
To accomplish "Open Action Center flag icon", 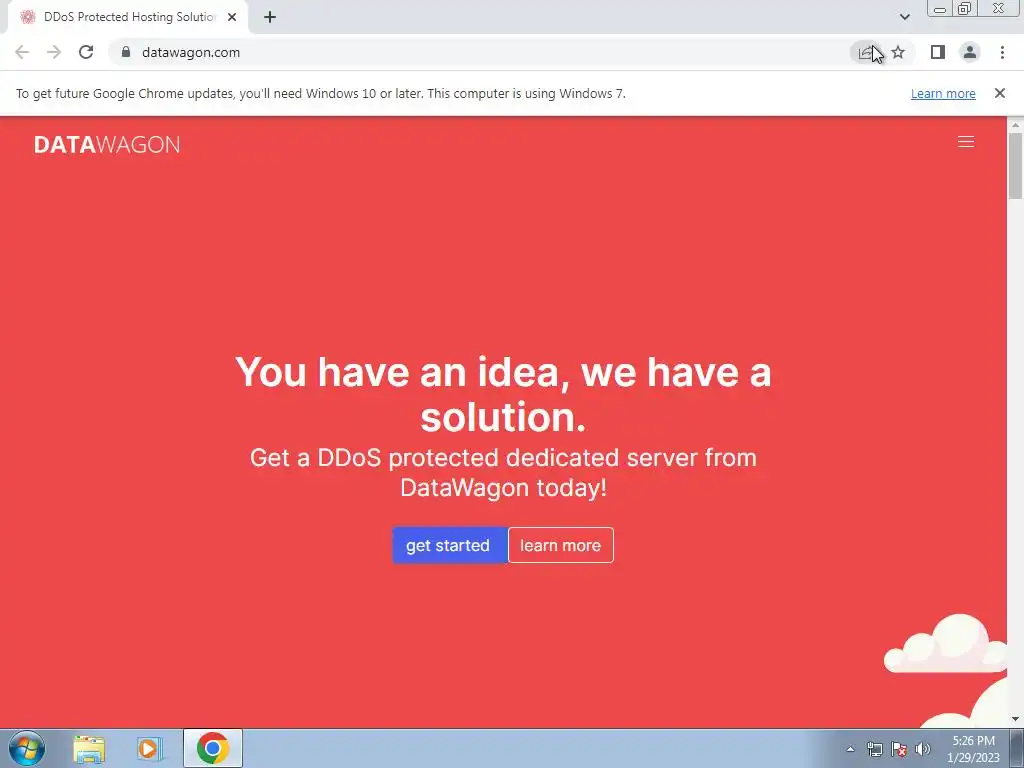I will point(899,749).
